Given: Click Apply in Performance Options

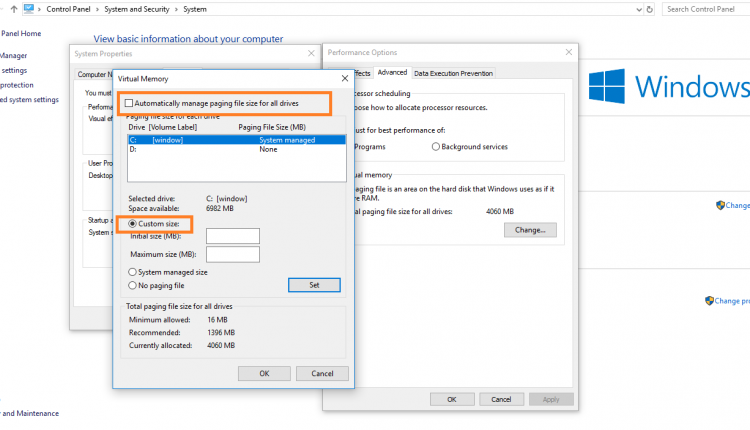Looking at the screenshot, I should 551,399.
